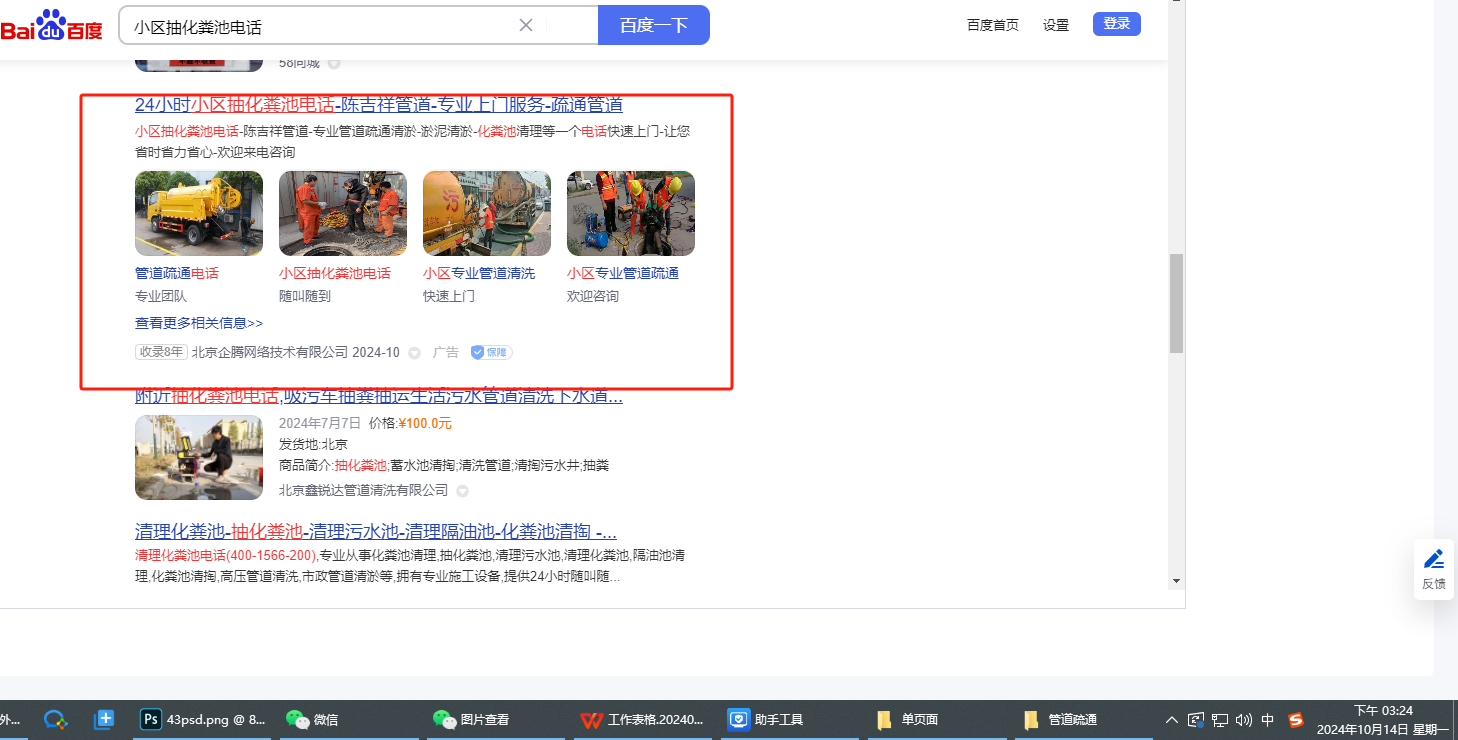
Task: Expand dropdown arrow beside 58同城
Action: coord(334,64)
